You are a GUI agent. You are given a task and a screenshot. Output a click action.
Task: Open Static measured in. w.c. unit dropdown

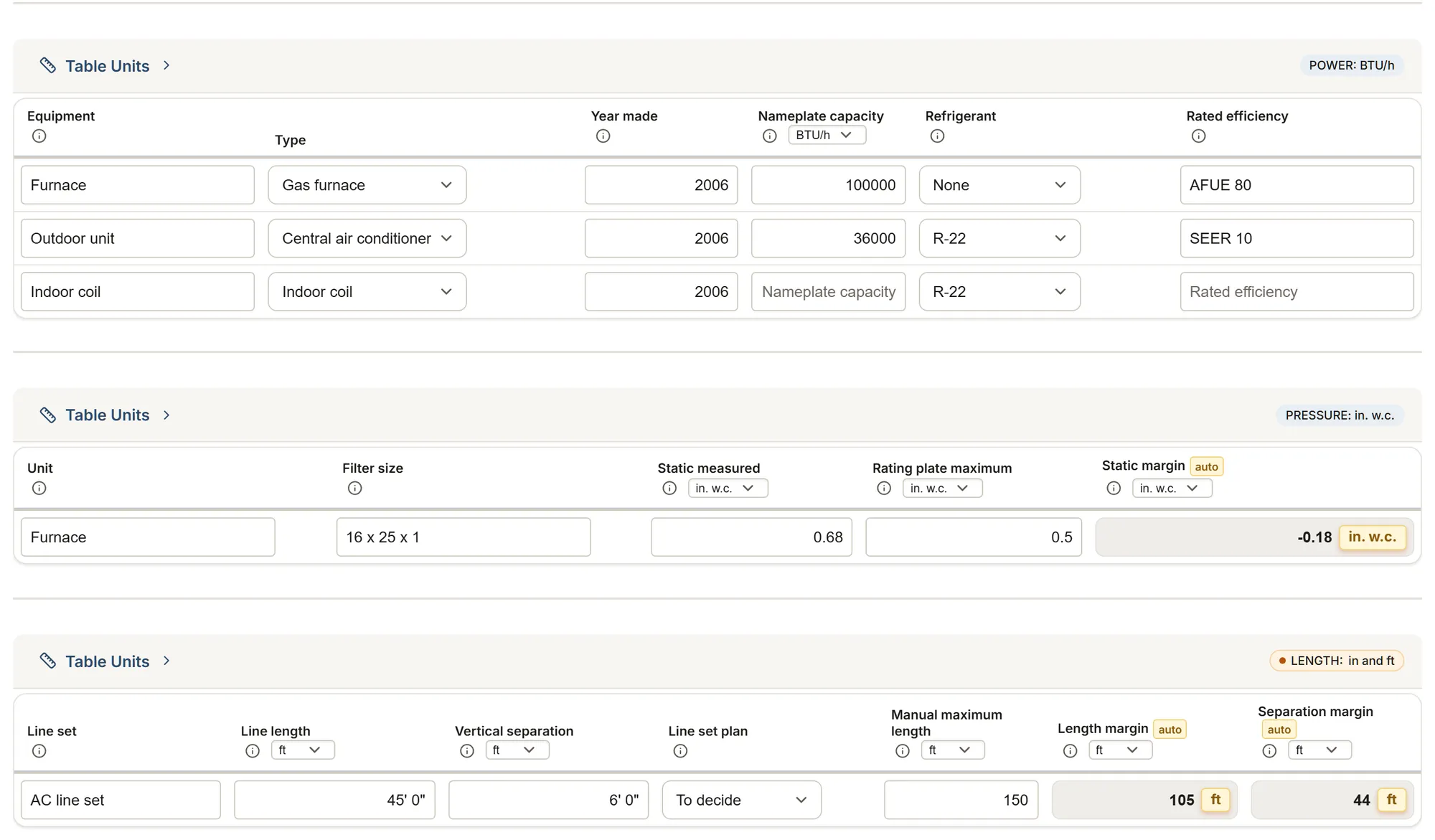coord(728,488)
